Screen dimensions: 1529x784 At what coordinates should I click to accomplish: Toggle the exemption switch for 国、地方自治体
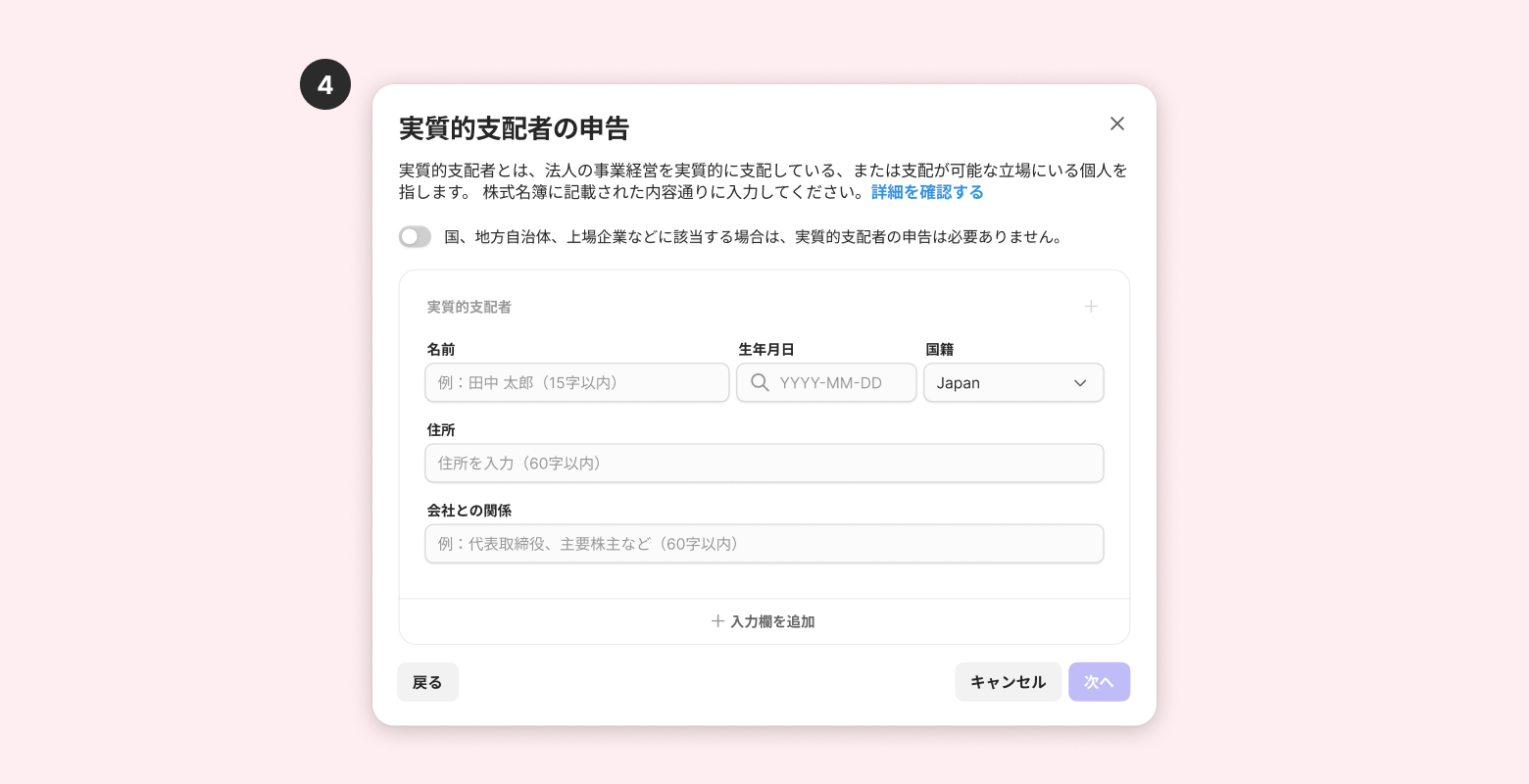tap(415, 236)
